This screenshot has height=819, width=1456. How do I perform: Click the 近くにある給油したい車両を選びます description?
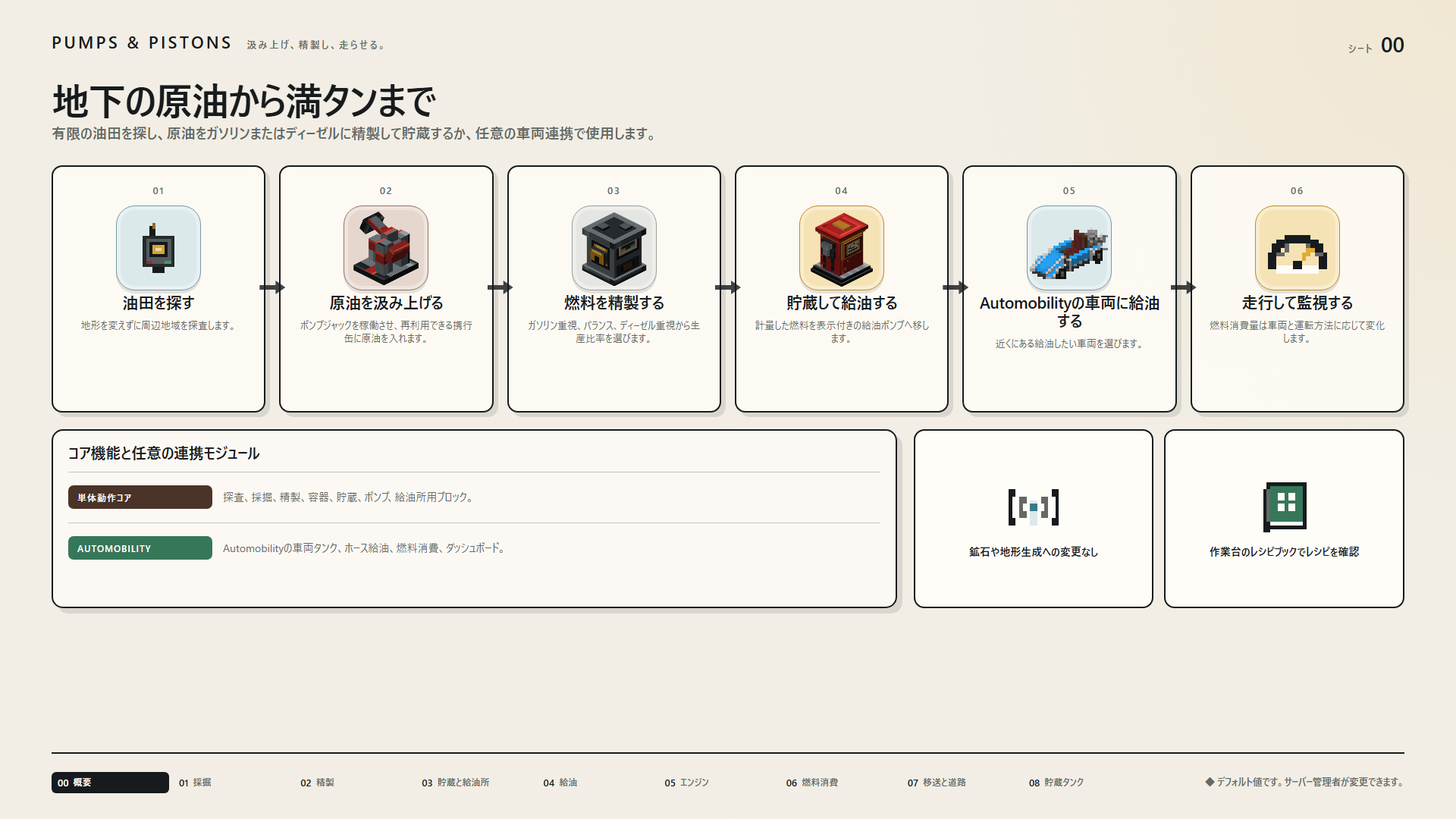click(x=1069, y=344)
